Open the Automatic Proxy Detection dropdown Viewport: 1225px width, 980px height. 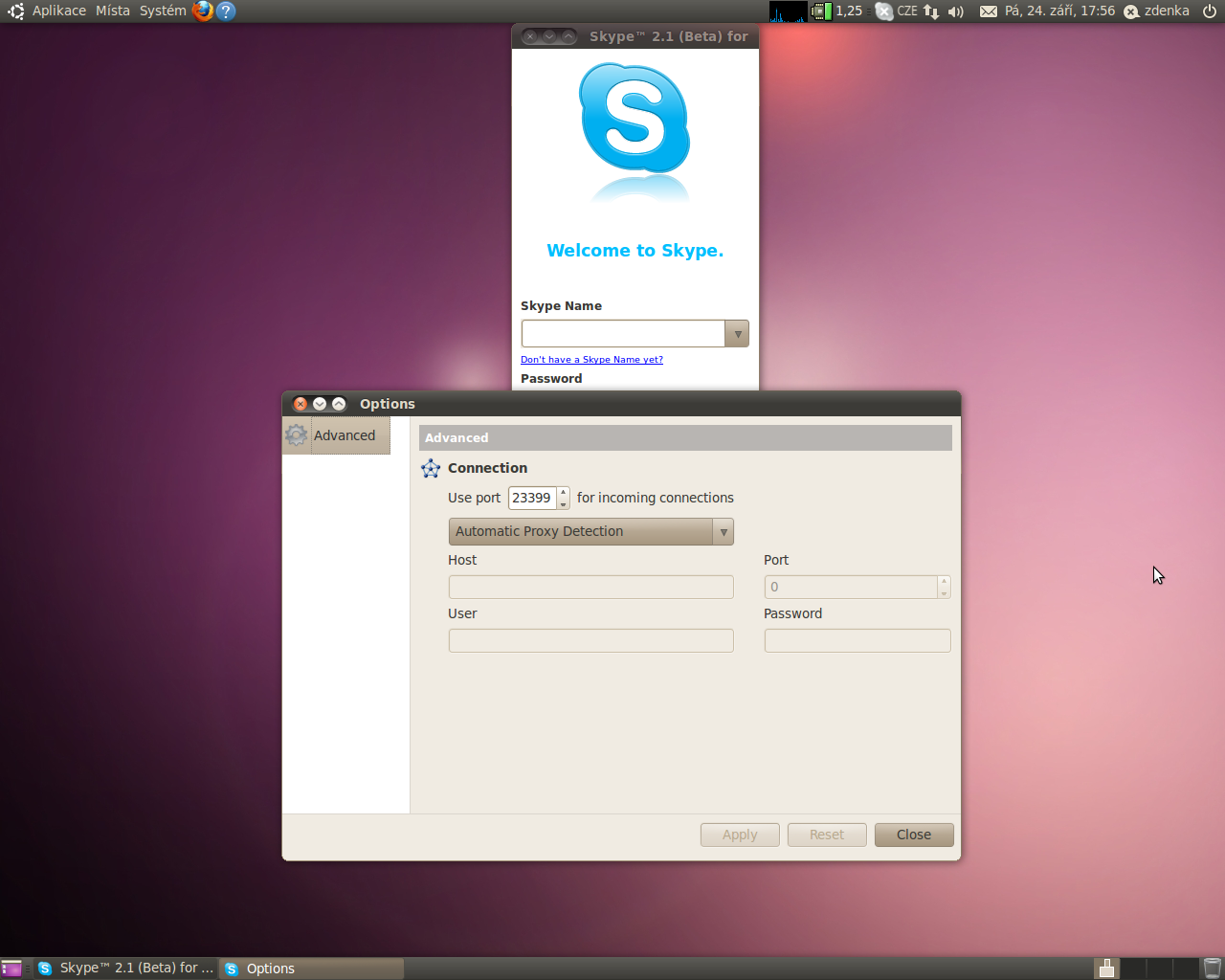tap(590, 531)
